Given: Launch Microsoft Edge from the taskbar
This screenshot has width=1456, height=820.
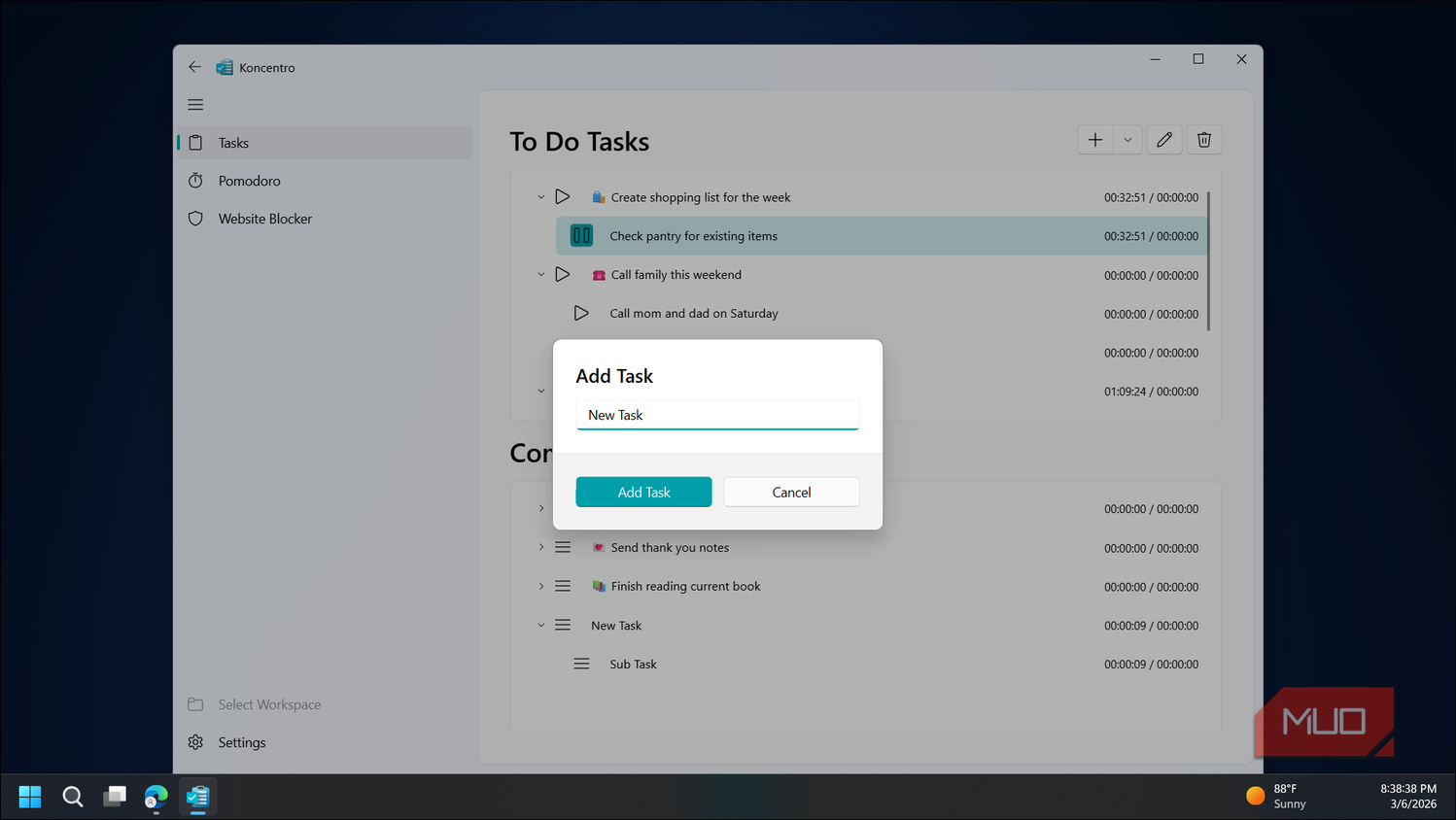Looking at the screenshot, I should pos(156,797).
